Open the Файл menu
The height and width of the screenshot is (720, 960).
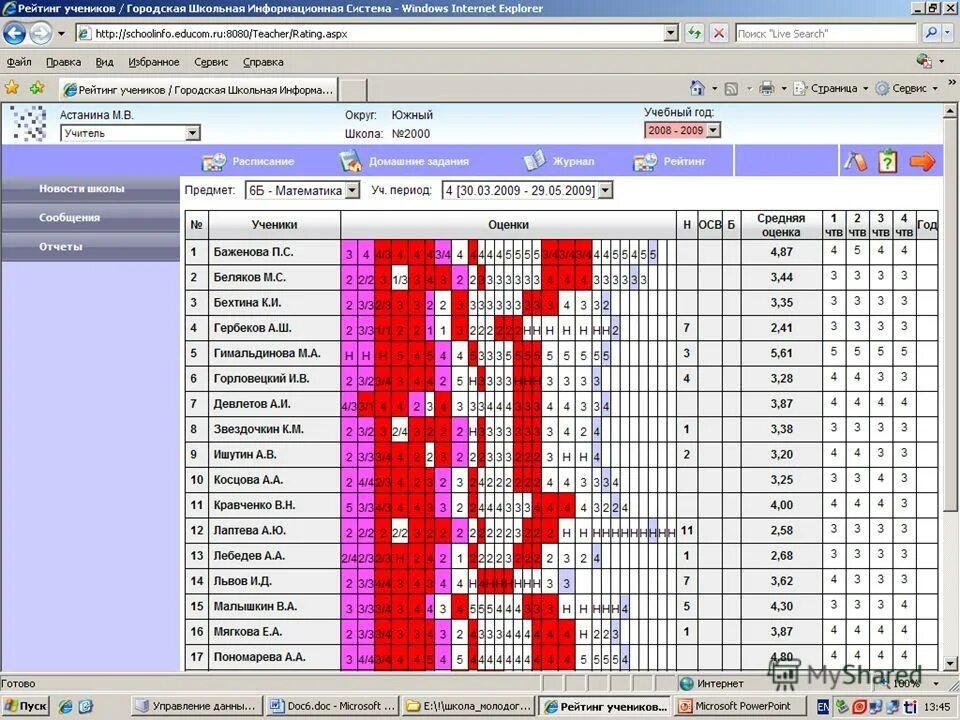click(19, 62)
